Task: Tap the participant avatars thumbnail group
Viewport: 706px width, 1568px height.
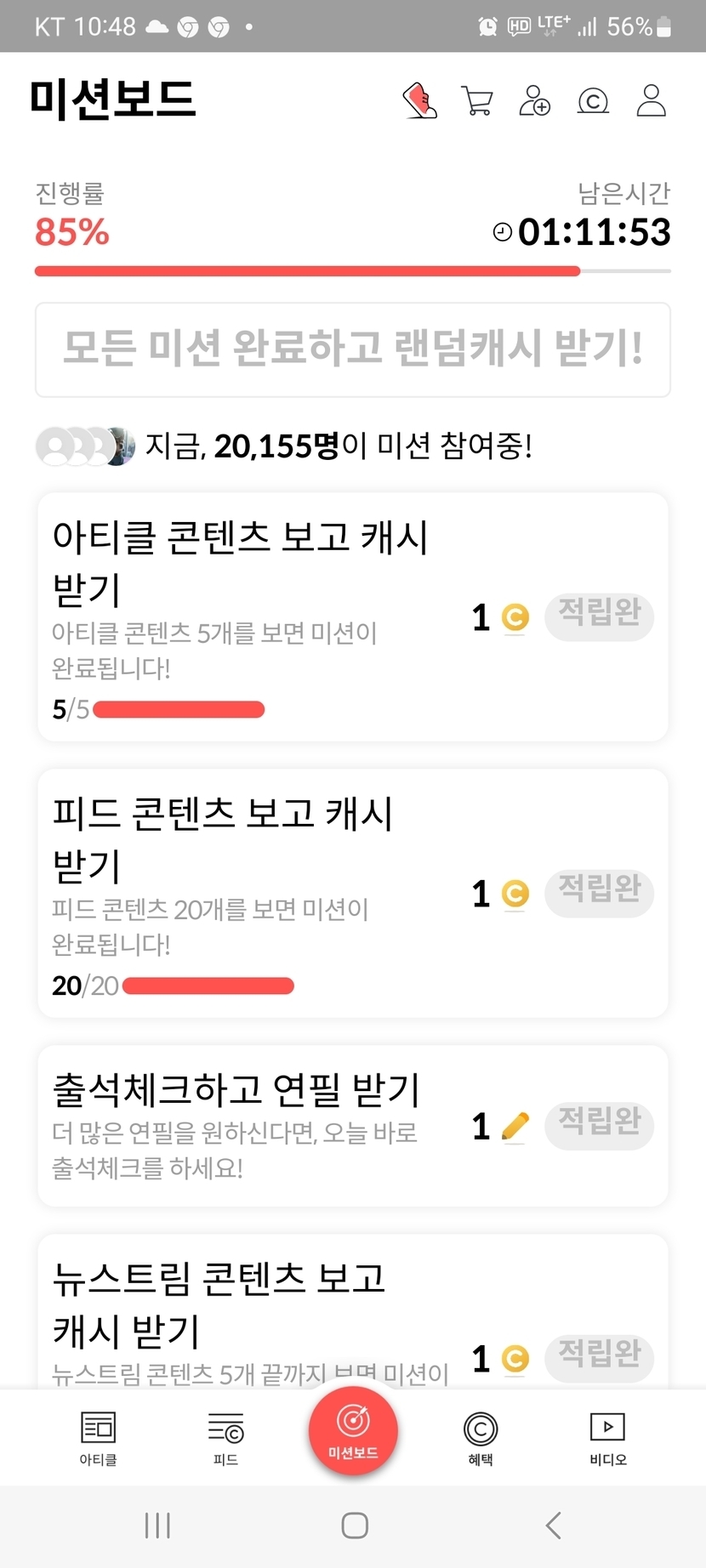Action: [85, 446]
